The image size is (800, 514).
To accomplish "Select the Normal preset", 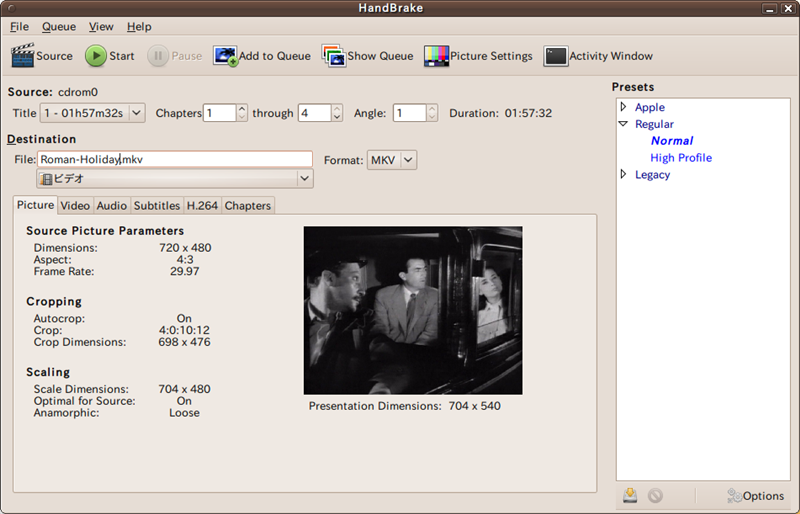I will click(672, 141).
